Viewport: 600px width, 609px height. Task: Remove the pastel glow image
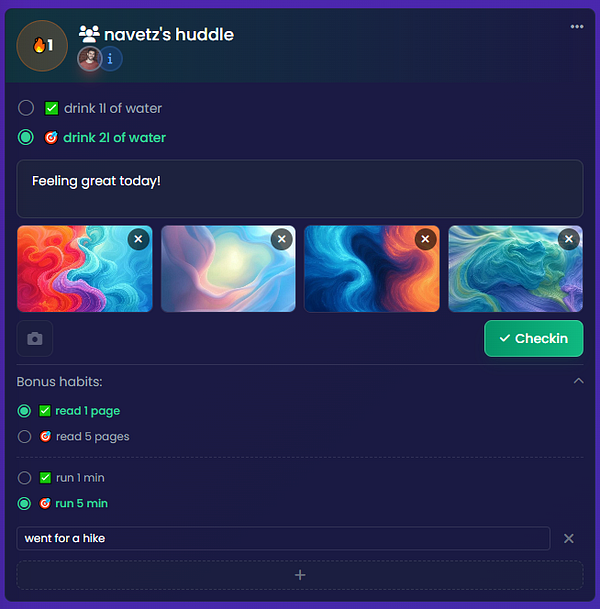[282, 239]
